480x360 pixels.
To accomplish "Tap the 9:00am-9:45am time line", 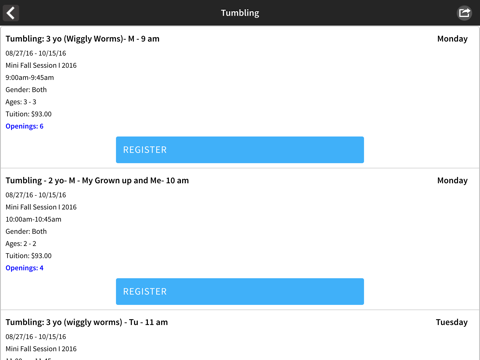I will pyautogui.click(x=30, y=78).
